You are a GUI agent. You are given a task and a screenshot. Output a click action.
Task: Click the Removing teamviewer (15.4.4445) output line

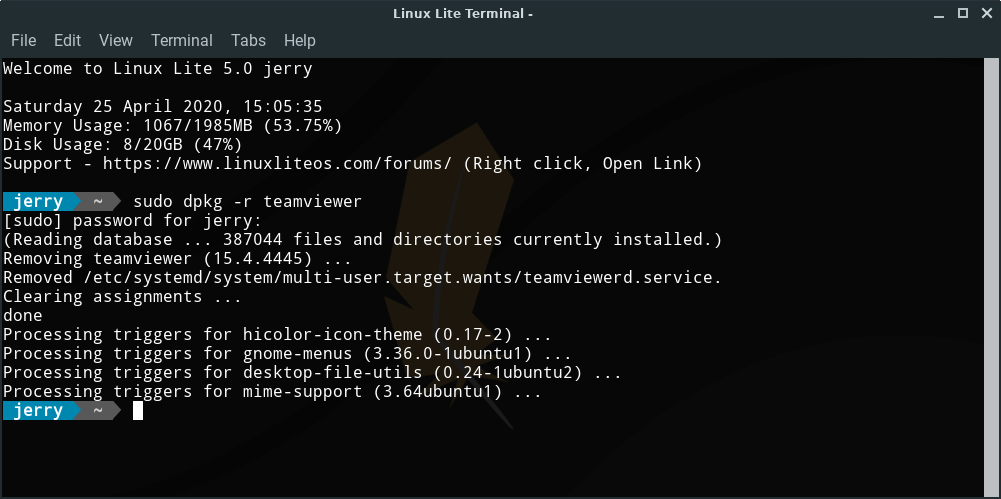pos(178,259)
